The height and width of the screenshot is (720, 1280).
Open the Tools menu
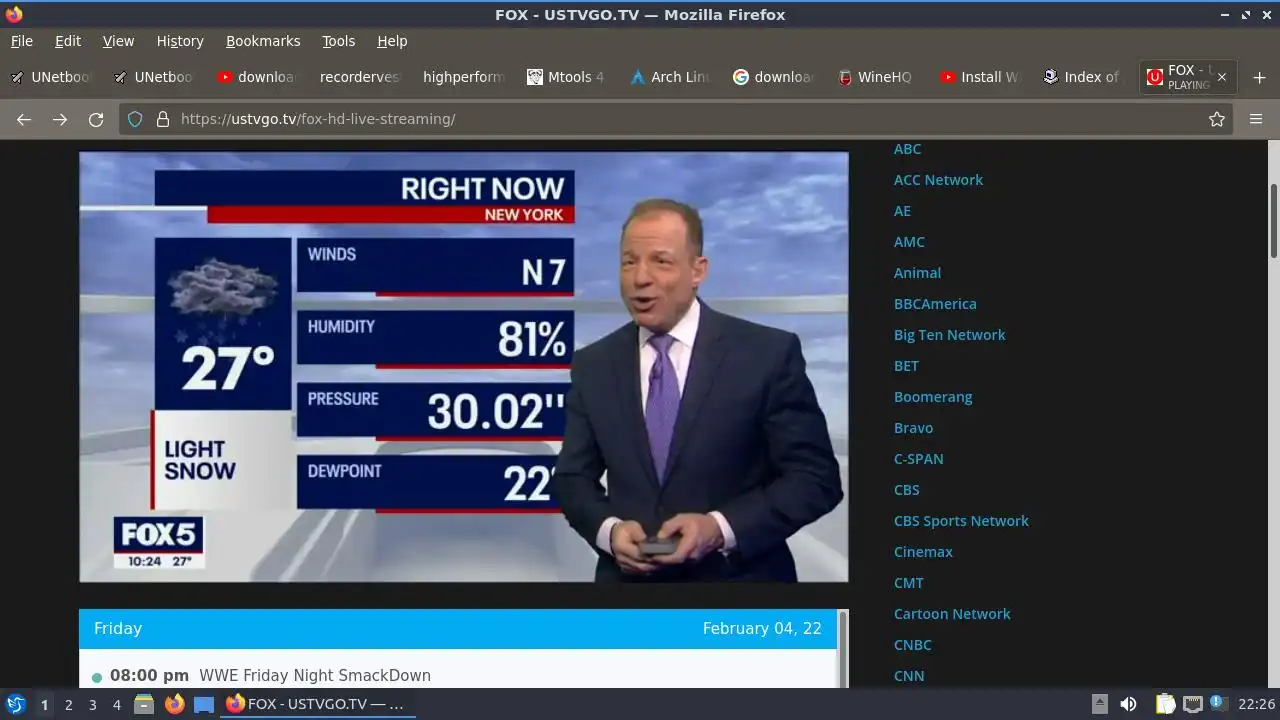(338, 41)
